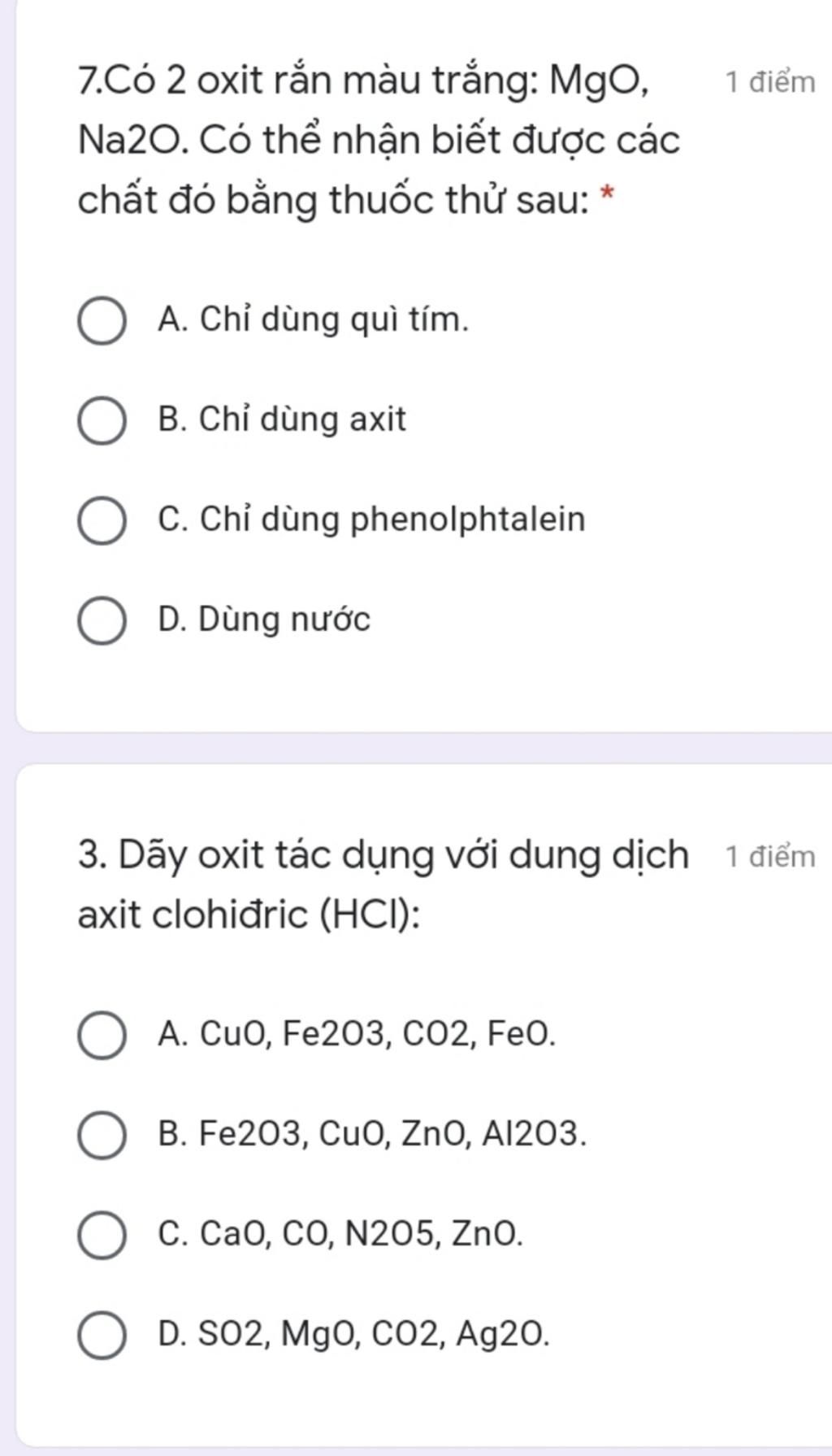Click the '1 điểm' label of question 7
The image size is (832, 1456).
pos(770,82)
